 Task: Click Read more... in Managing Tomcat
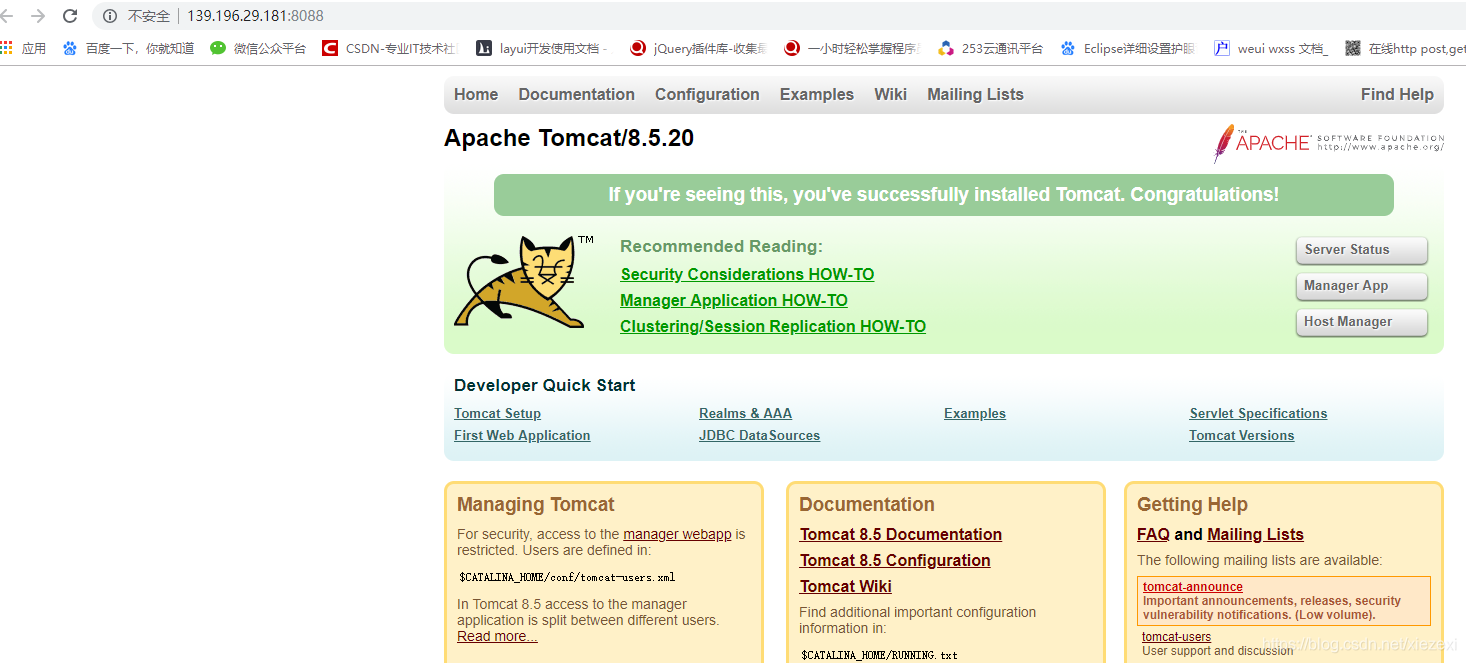click(497, 636)
